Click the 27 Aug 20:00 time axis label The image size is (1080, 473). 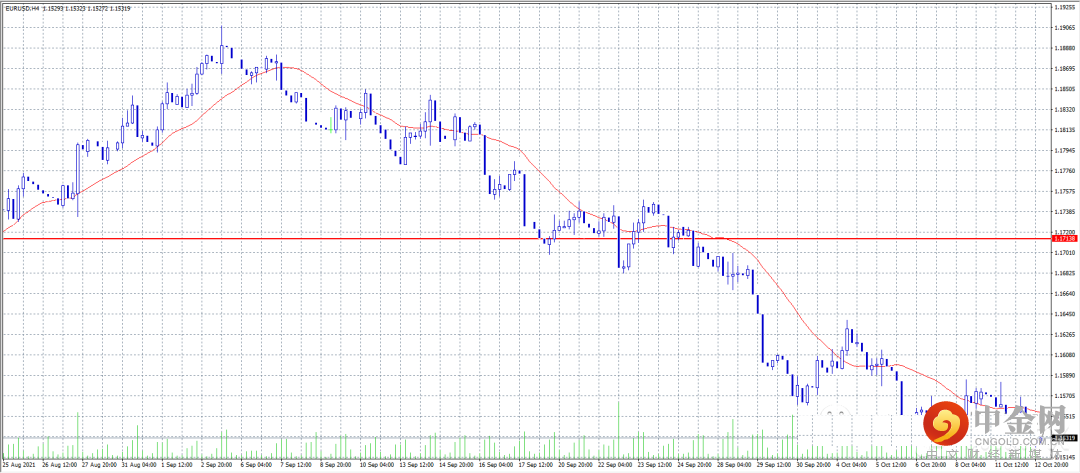99,465
